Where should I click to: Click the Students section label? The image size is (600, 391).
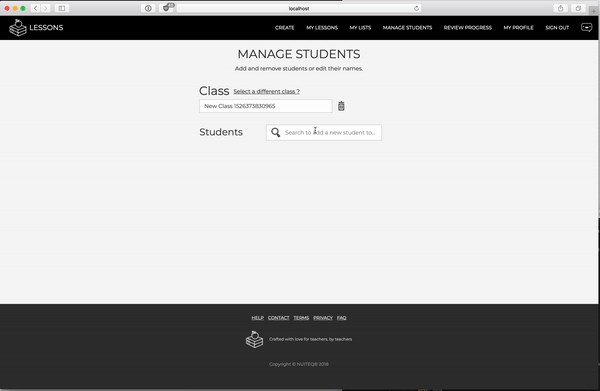pos(221,132)
